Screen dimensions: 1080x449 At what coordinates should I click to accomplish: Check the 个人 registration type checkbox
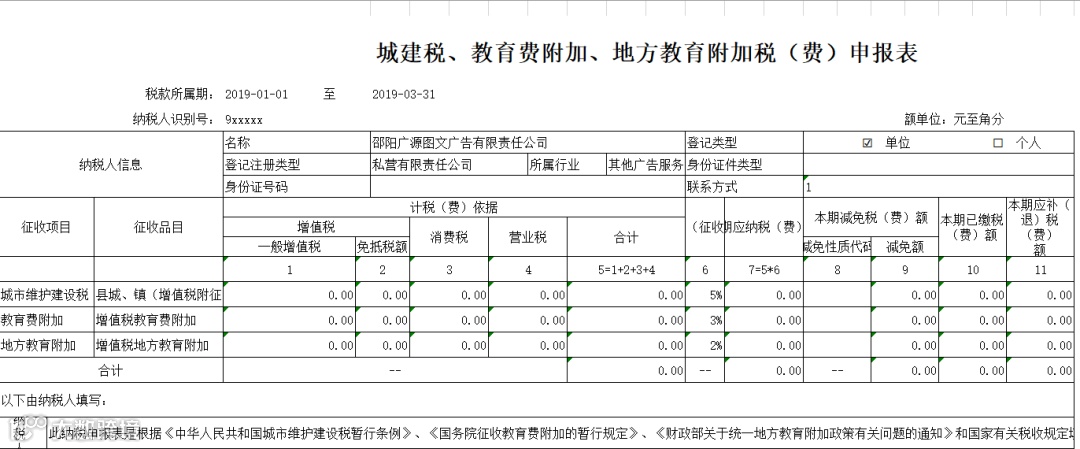click(998, 143)
